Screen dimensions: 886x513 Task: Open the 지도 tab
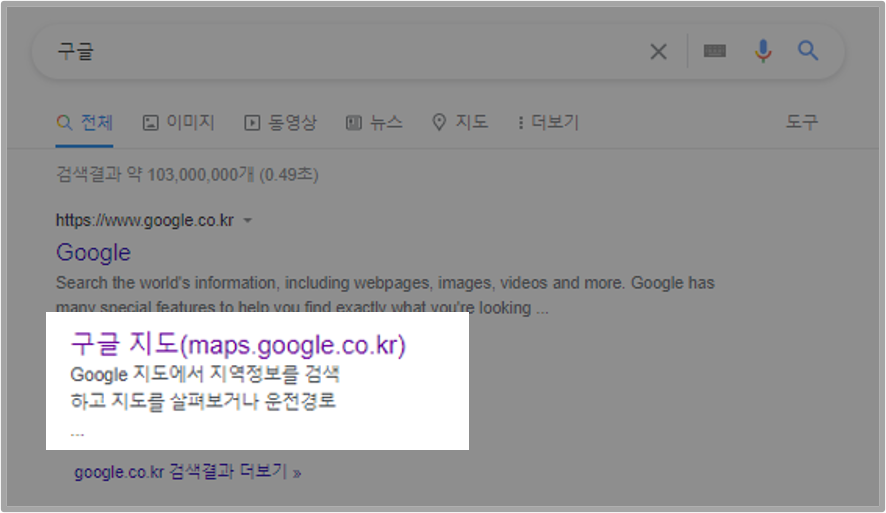[460, 122]
